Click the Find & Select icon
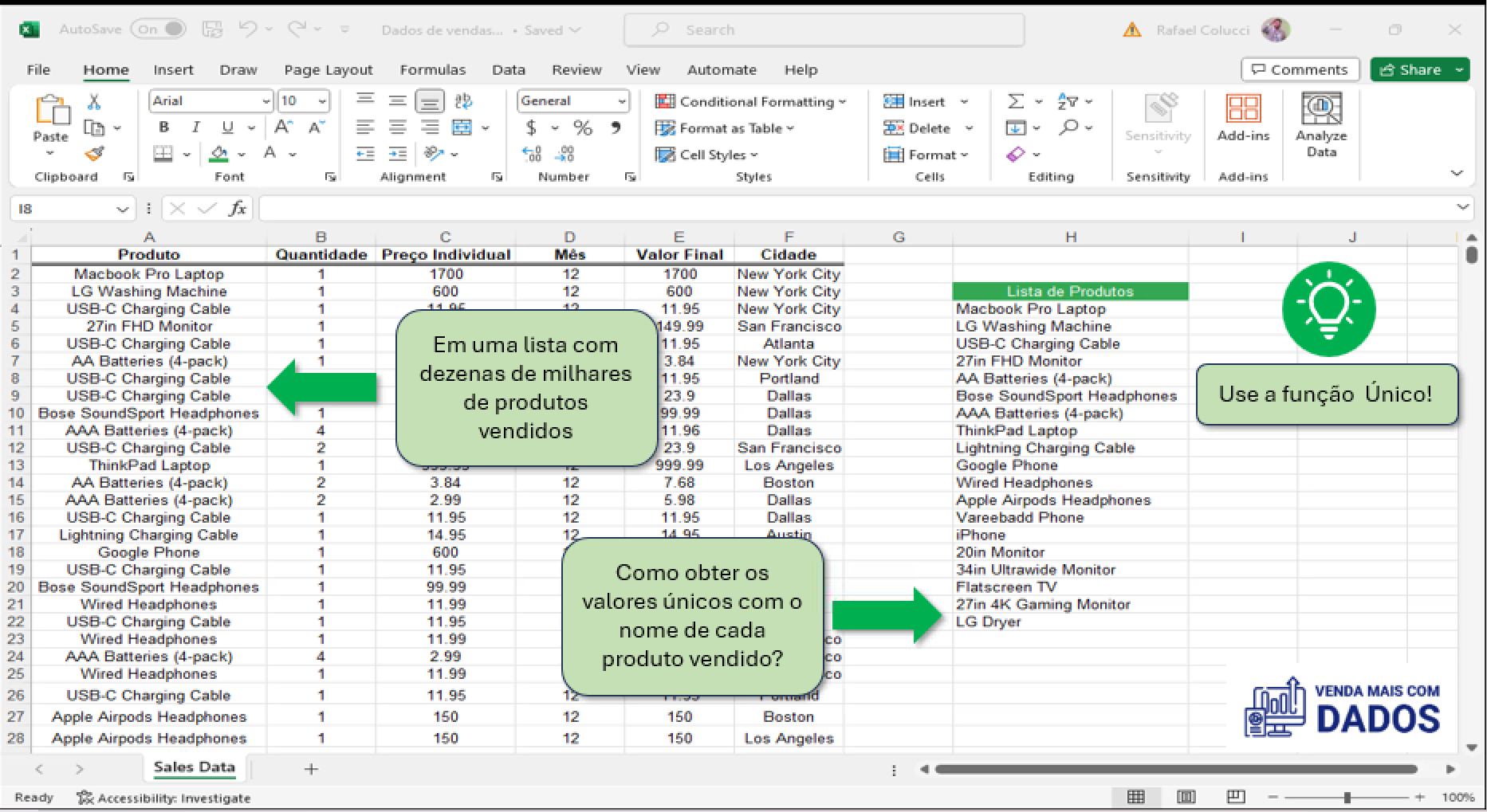This screenshot has width=1487, height=812. point(1068,127)
